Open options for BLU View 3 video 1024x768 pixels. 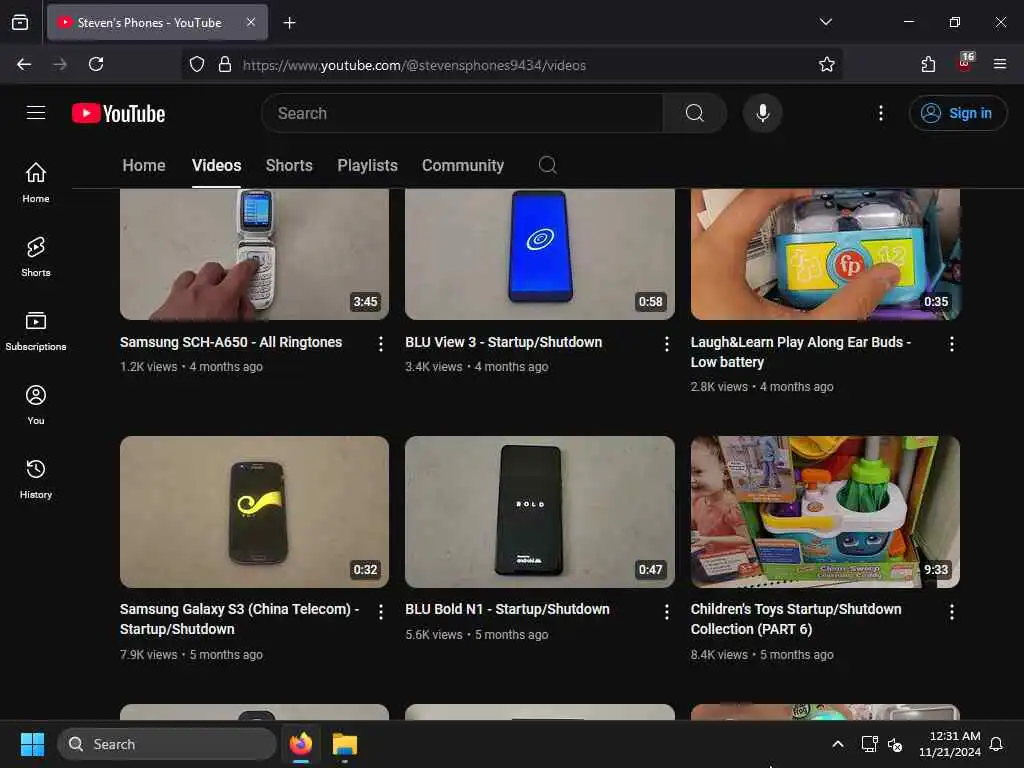[666, 344]
